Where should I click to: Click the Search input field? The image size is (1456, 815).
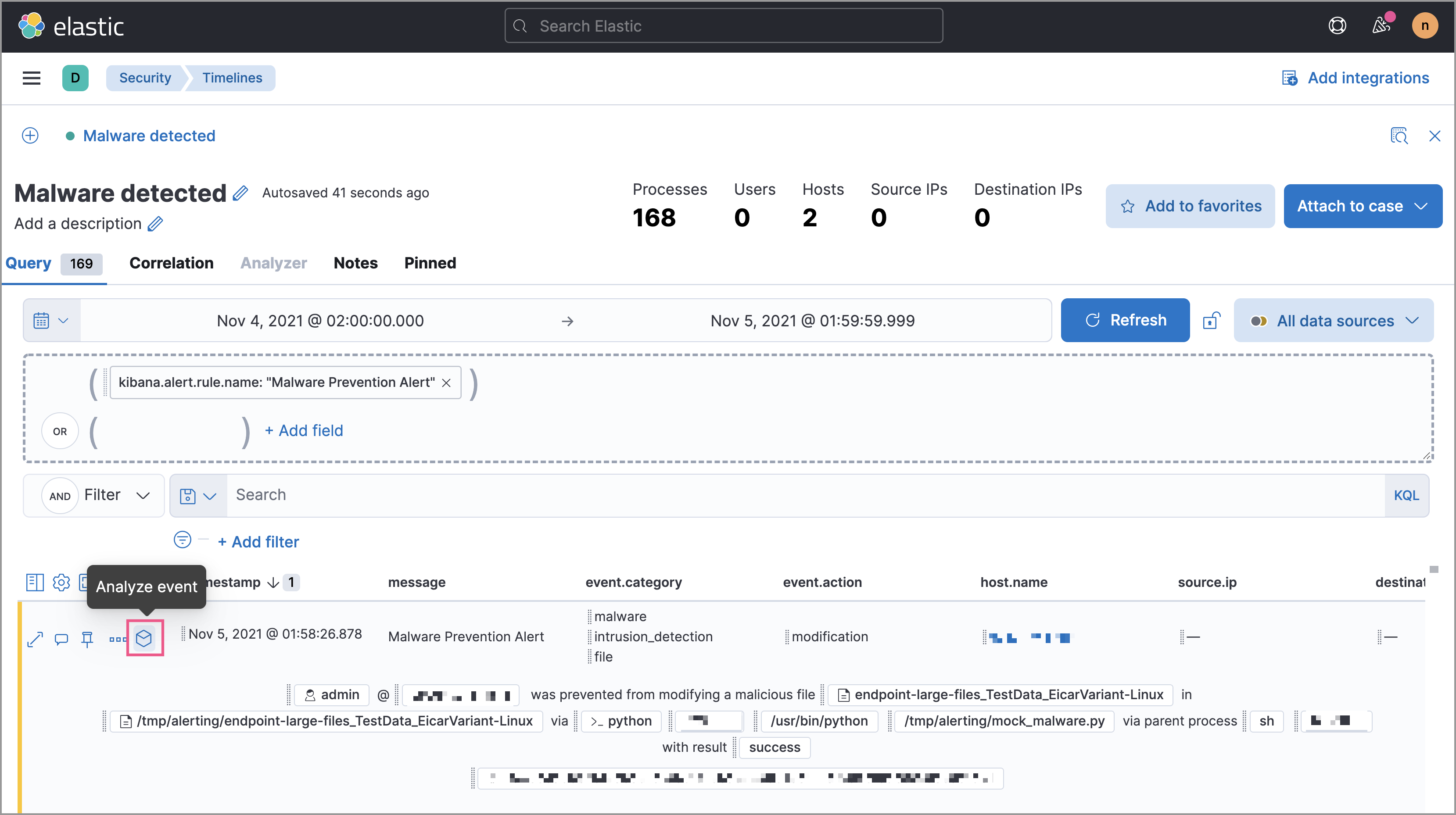799,494
